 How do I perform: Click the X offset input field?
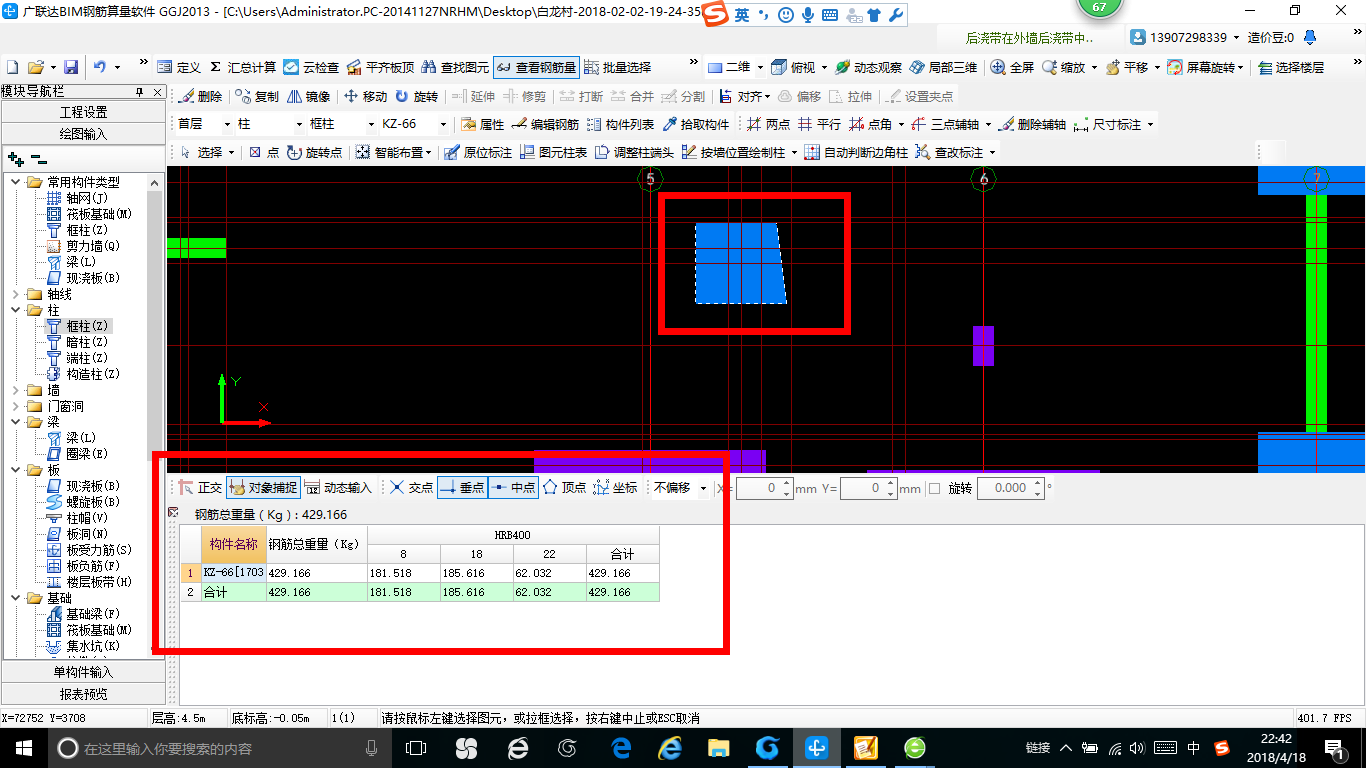[x=765, y=488]
